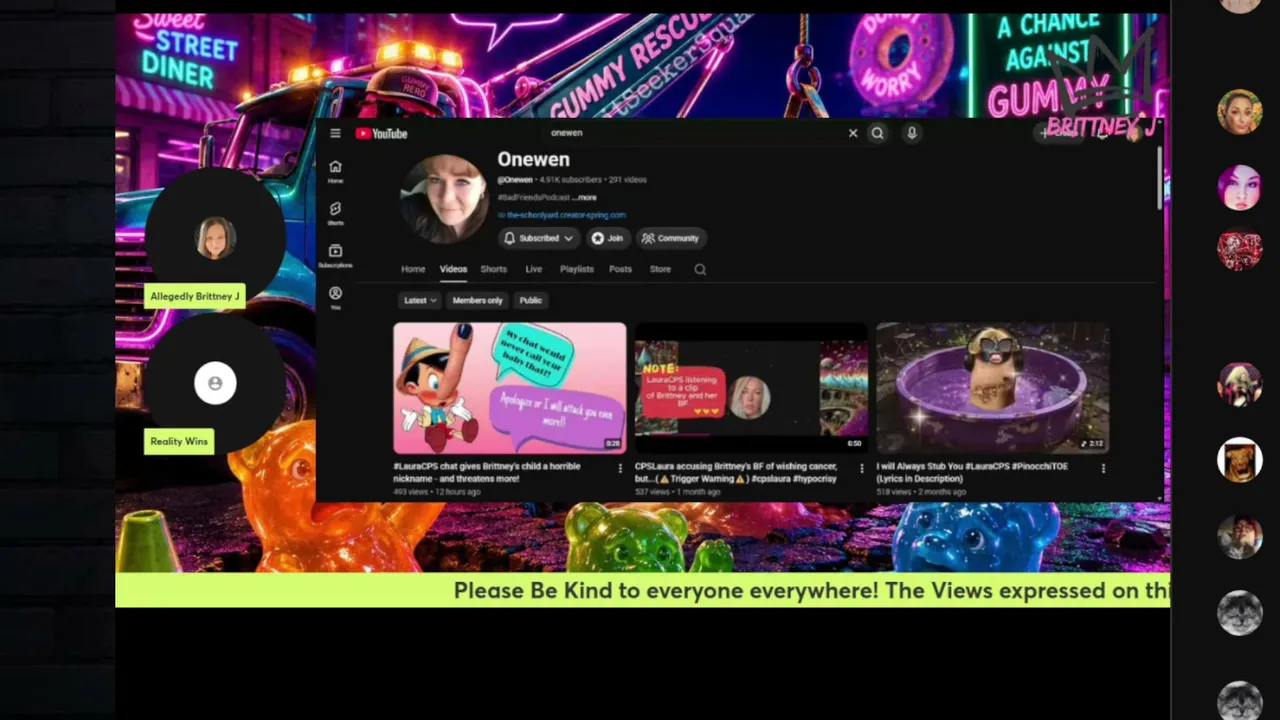
Task: Open the Onewen channel profile picture
Action: click(444, 199)
